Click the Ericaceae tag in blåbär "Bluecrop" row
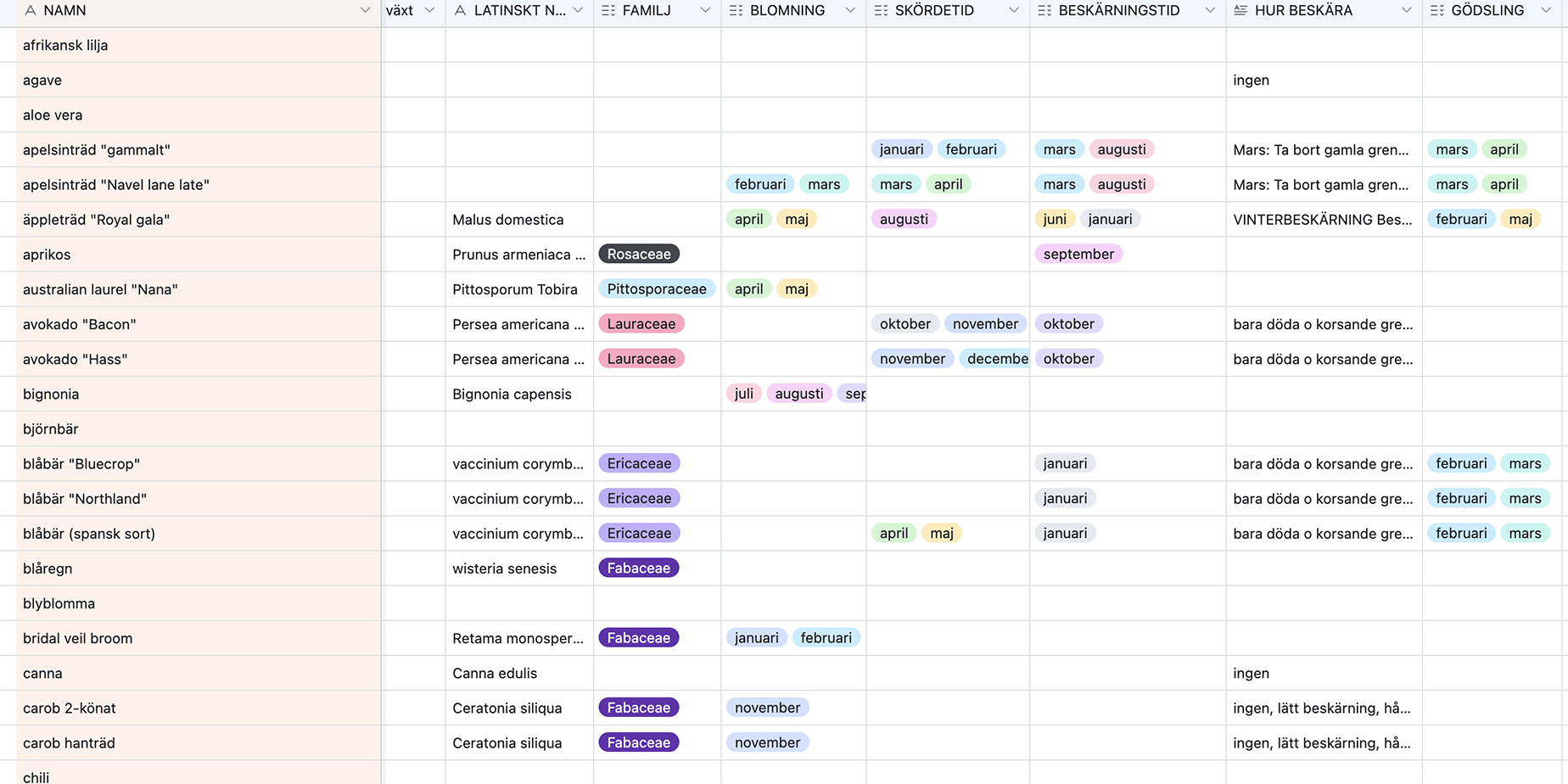This screenshot has width=1568, height=784. click(x=639, y=463)
